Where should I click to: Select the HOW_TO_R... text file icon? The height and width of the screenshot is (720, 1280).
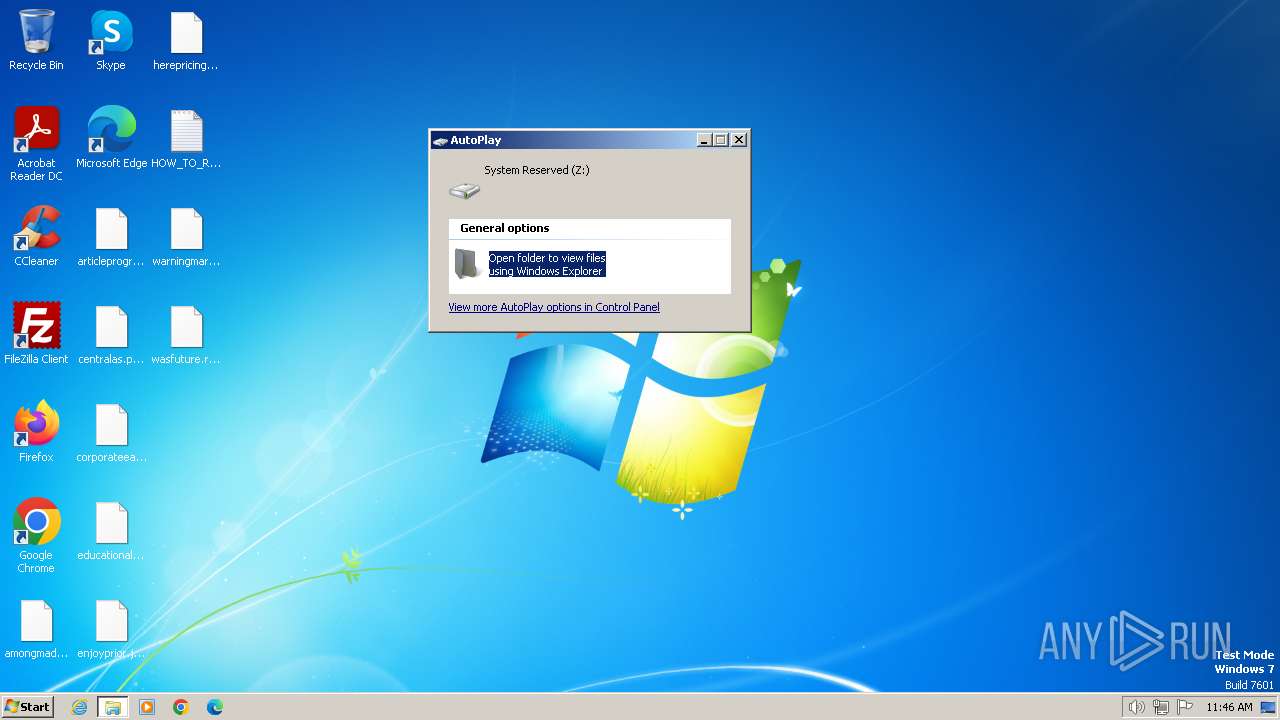coord(186,139)
